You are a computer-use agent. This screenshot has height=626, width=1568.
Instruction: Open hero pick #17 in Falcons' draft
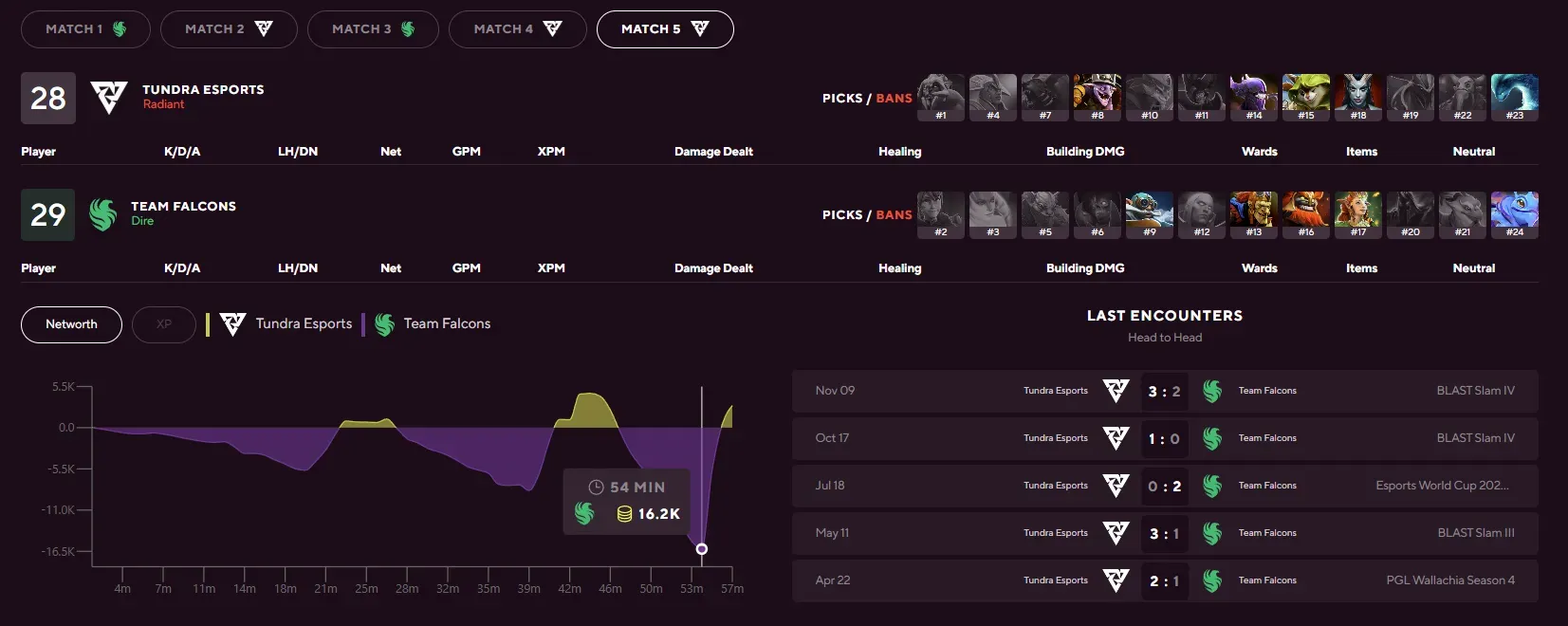coord(1357,213)
